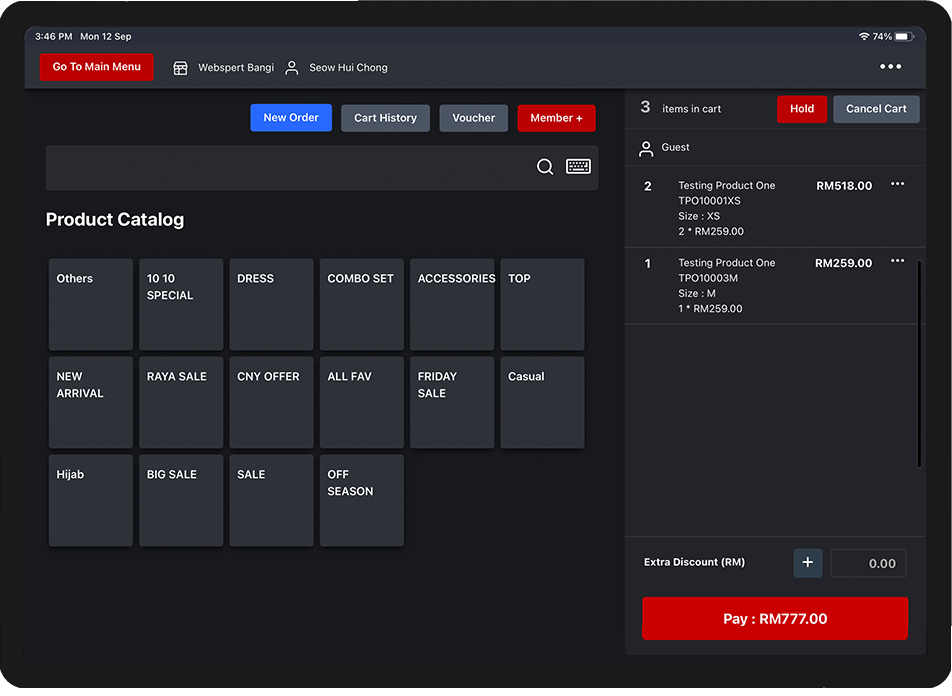
Task: Put the cart on Hold
Action: click(x=801, y=109)
